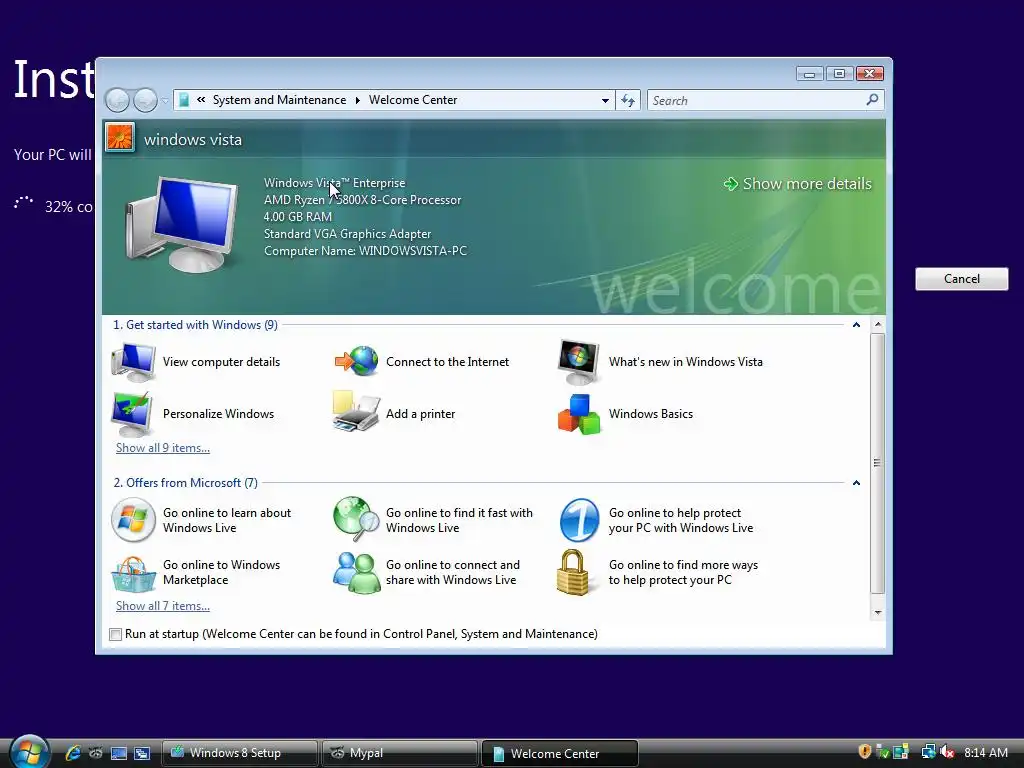The height and width of the screenshot is (768, 1024).
Task: Click the Show Desktop Quick Launch icon
Action: tap(119, 753)
